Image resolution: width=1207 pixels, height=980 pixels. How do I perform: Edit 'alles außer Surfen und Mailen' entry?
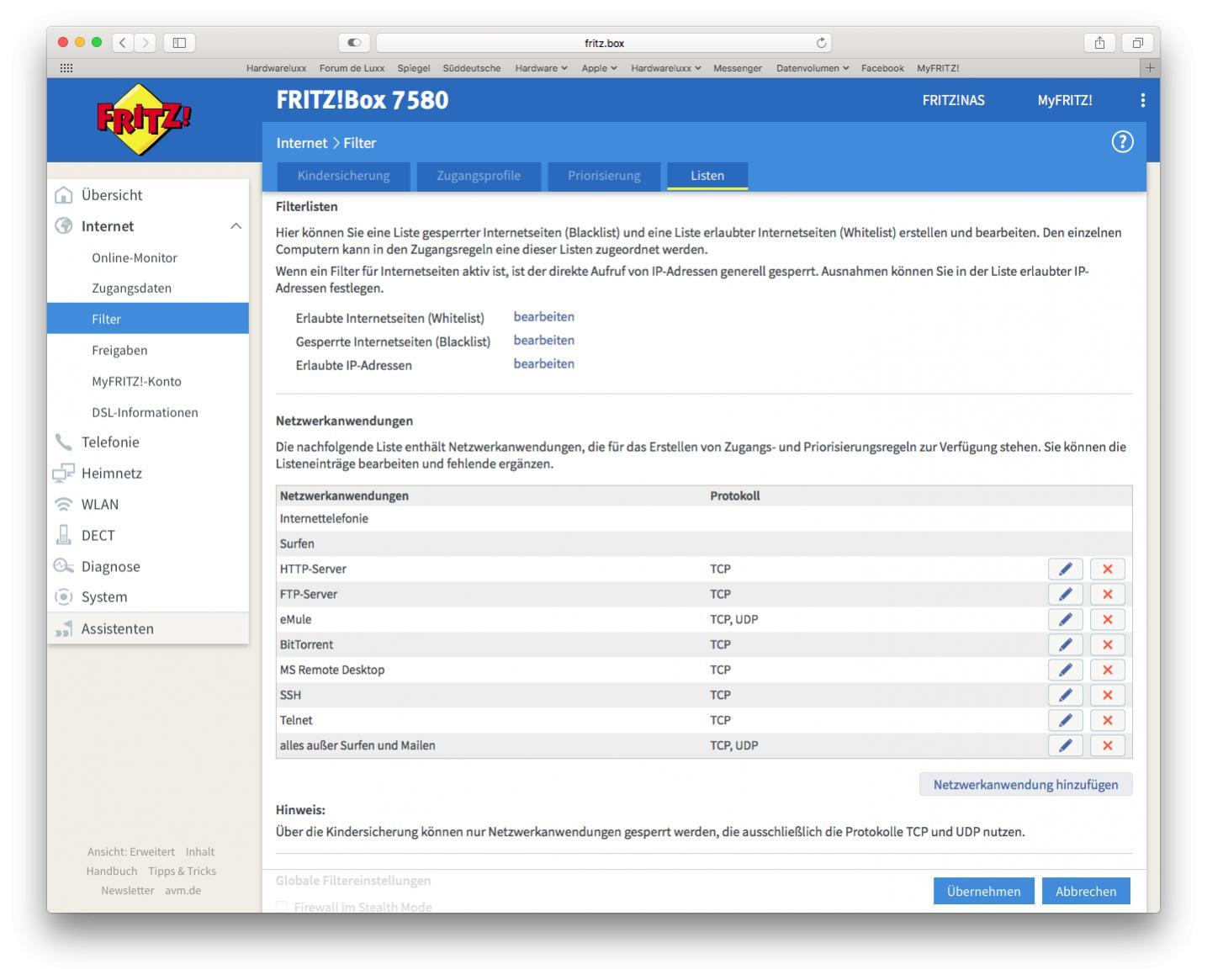coord(1065,746)
